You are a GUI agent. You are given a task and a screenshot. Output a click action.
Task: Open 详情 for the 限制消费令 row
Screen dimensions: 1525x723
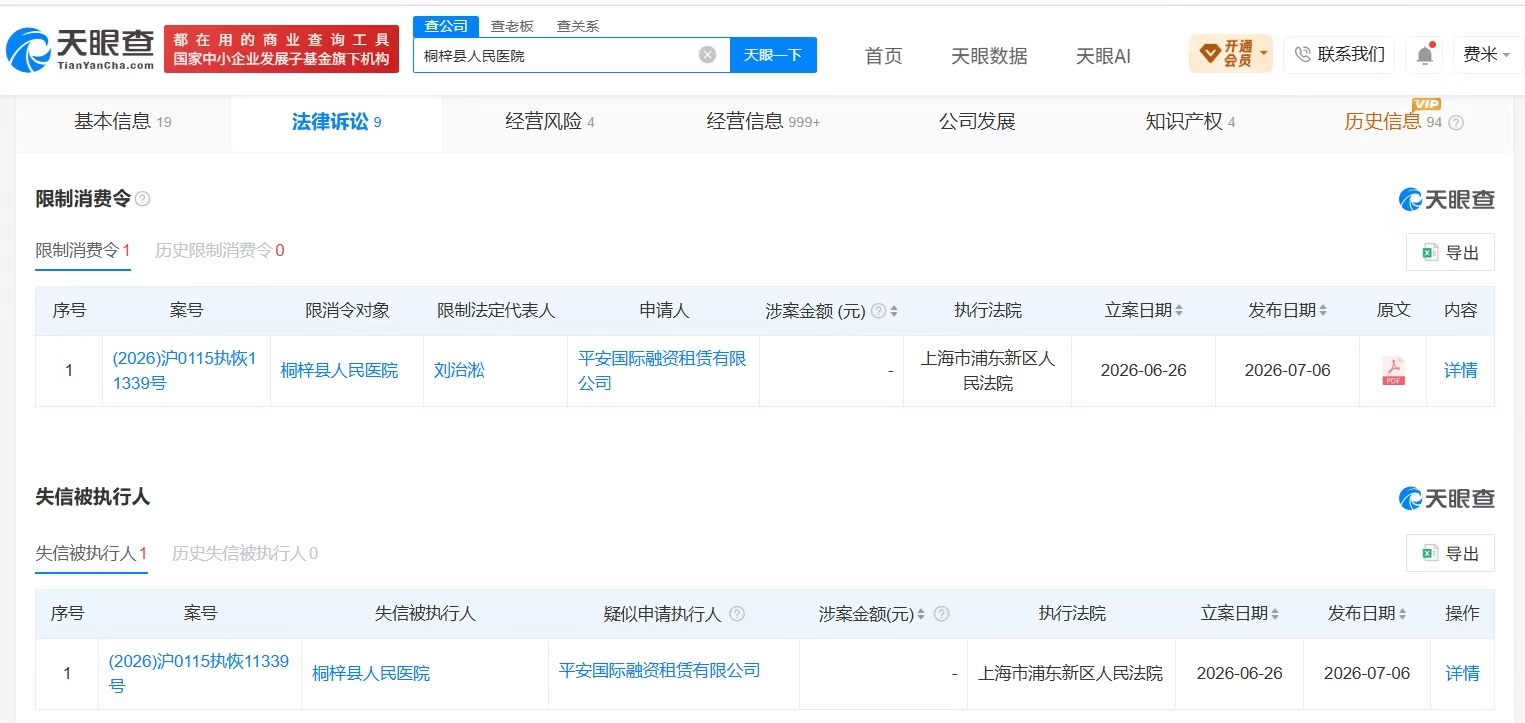(1460, 371)
